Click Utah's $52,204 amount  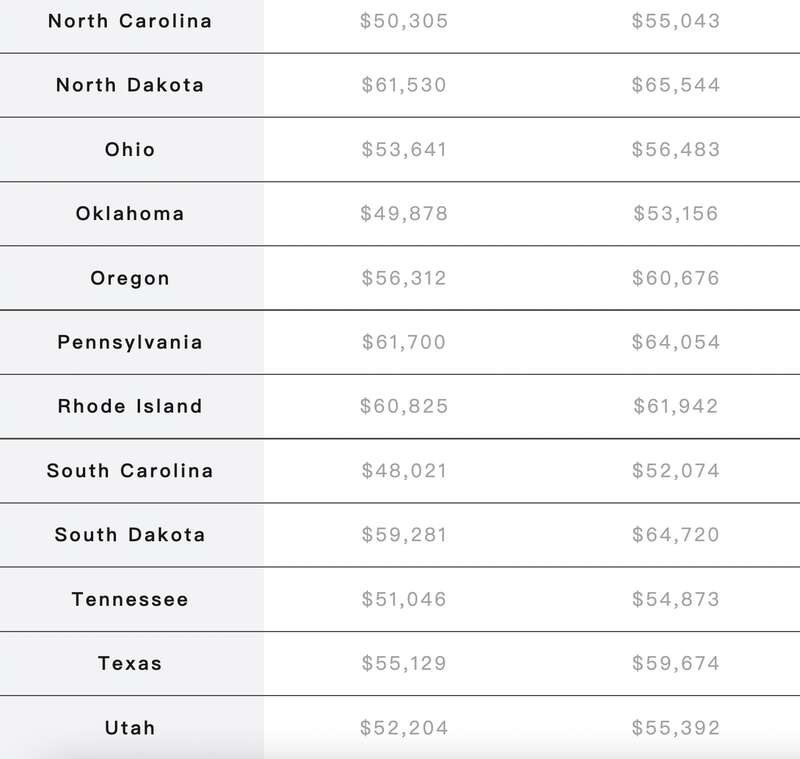pos(404,727)
